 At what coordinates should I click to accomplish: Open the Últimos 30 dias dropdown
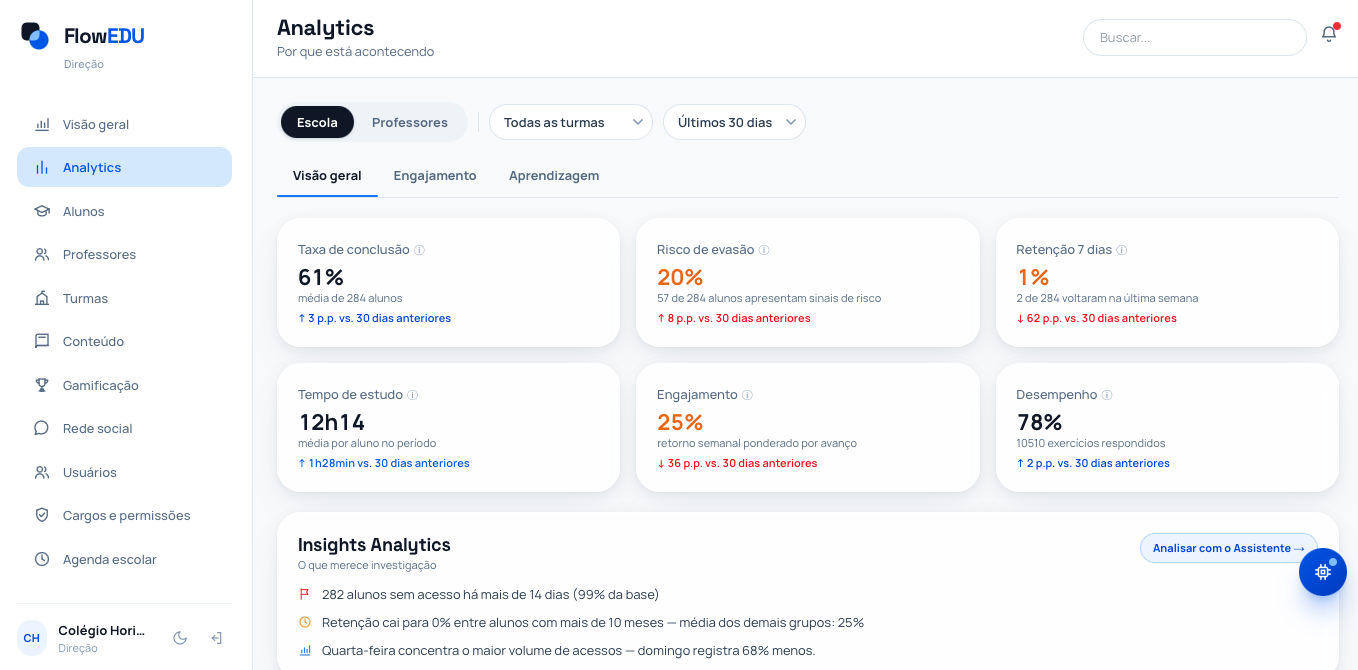coord(734,122)
